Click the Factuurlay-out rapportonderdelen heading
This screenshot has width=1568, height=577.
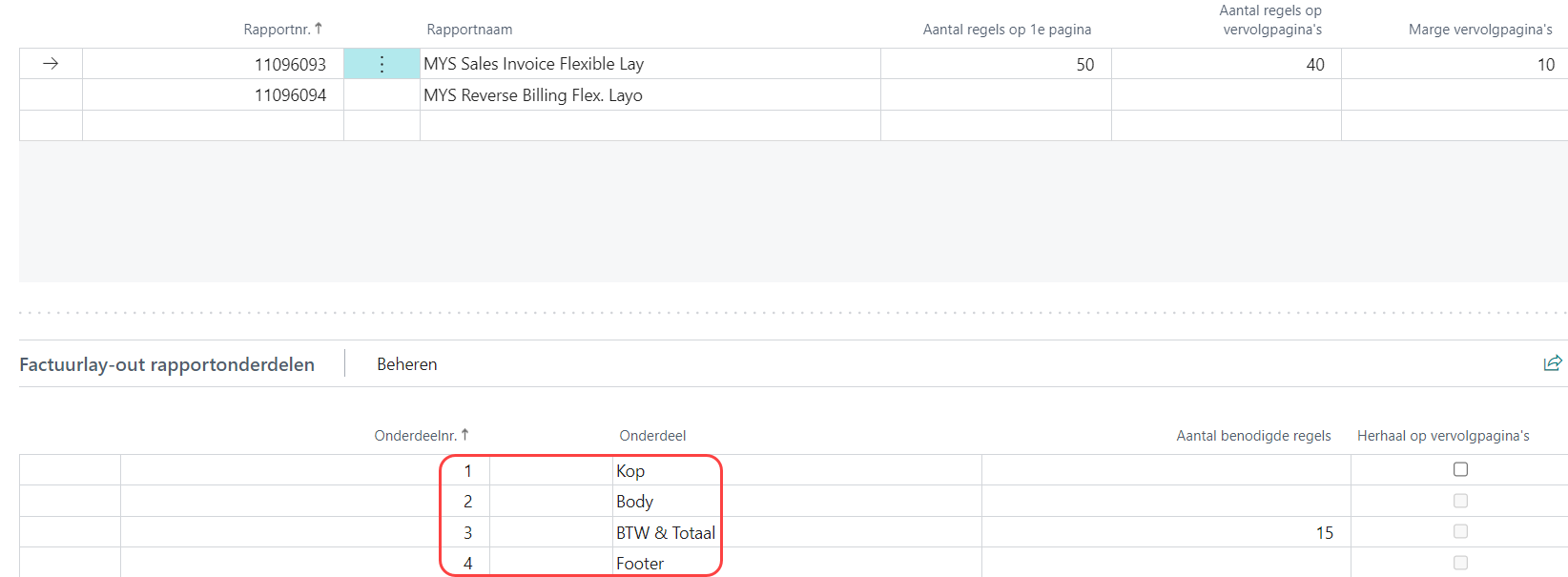[167, 364]
